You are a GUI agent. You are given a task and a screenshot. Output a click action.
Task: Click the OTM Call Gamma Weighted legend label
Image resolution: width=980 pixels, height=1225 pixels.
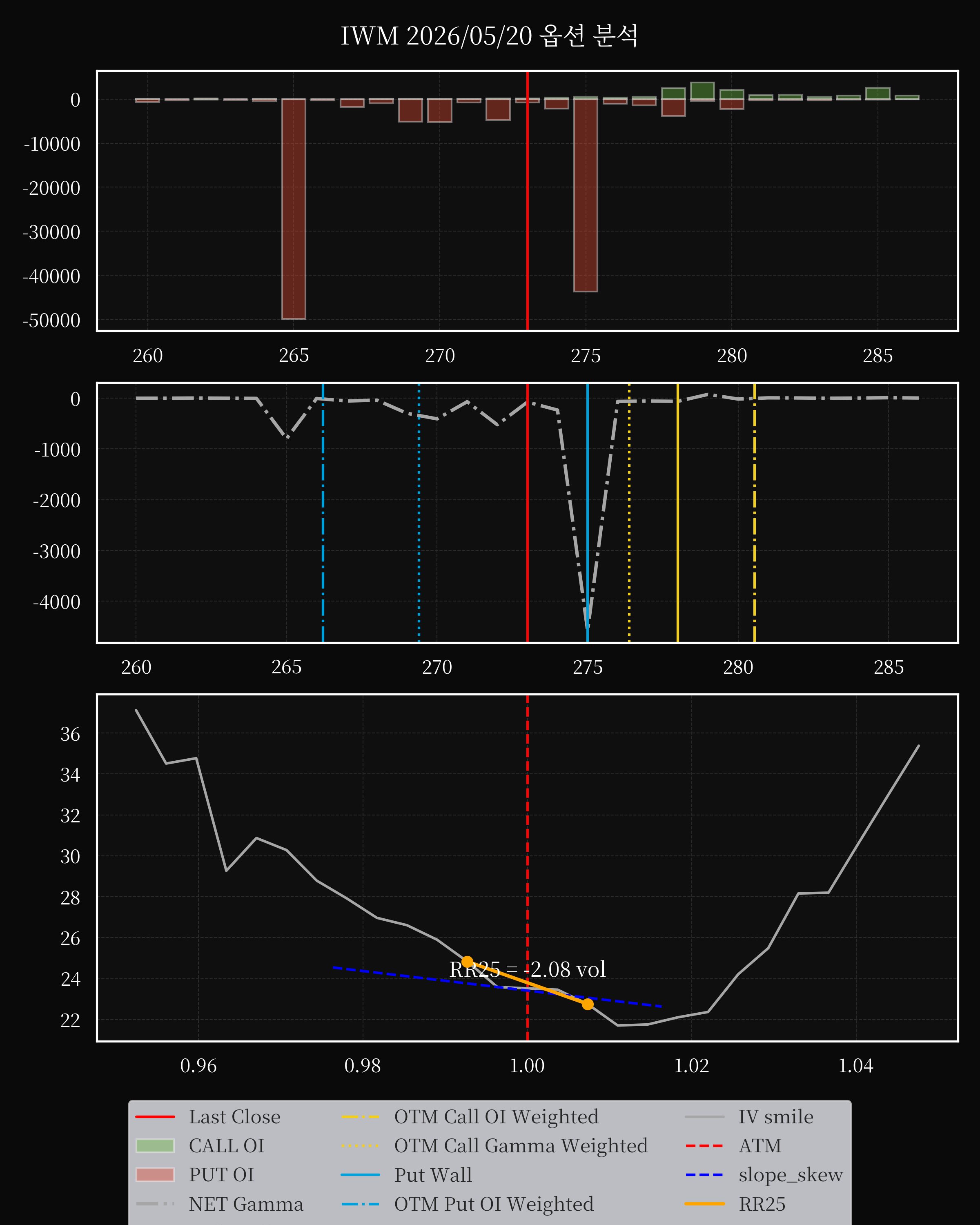(x=521, y=1145)
